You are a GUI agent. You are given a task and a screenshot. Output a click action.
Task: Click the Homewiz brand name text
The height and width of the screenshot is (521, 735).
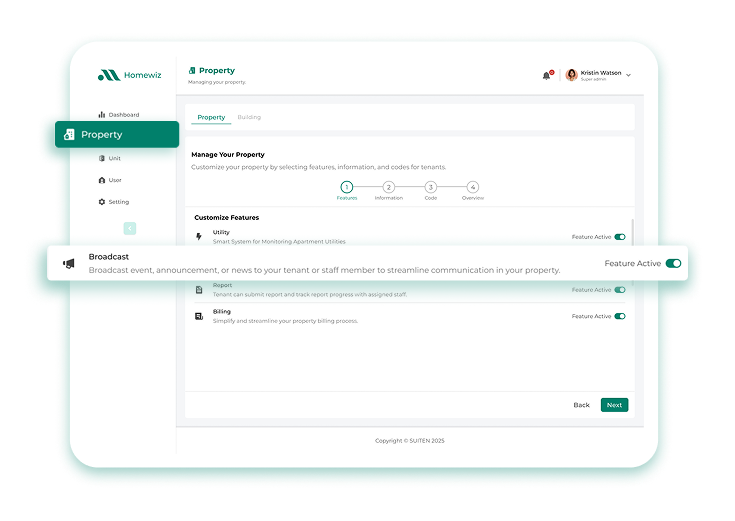pos(142,75)
